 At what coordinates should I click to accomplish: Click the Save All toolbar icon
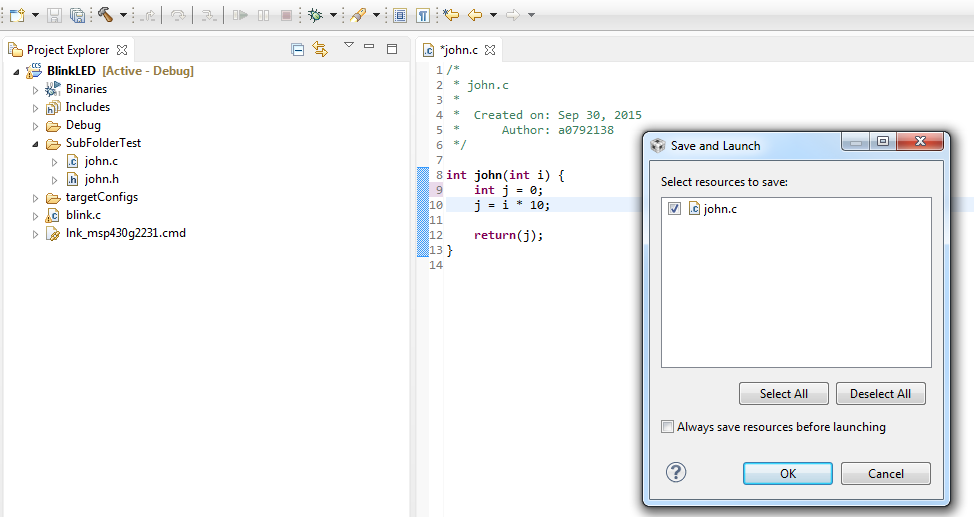point(78,15)
